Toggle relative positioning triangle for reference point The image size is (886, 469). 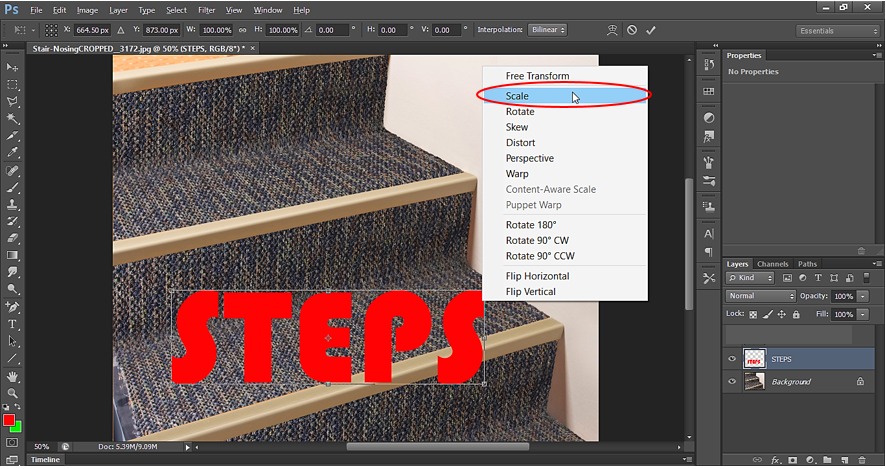pos(120,31)
